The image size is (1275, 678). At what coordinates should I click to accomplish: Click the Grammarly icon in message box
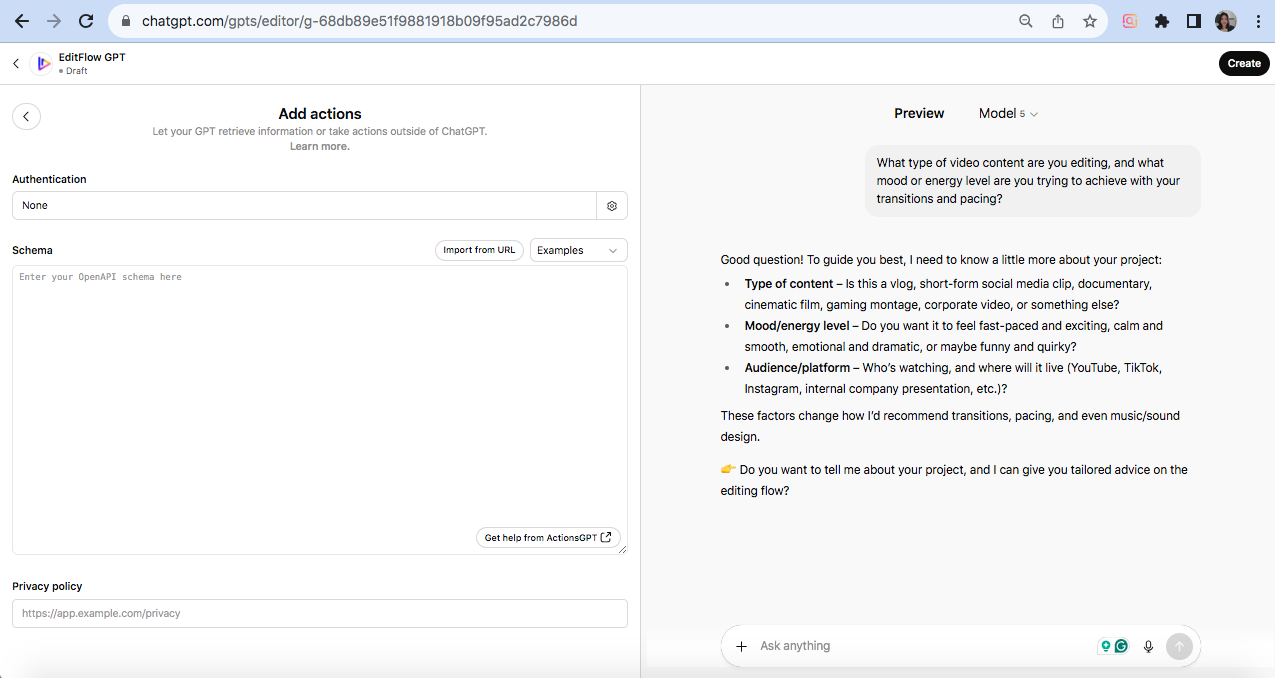[1121, 647]
